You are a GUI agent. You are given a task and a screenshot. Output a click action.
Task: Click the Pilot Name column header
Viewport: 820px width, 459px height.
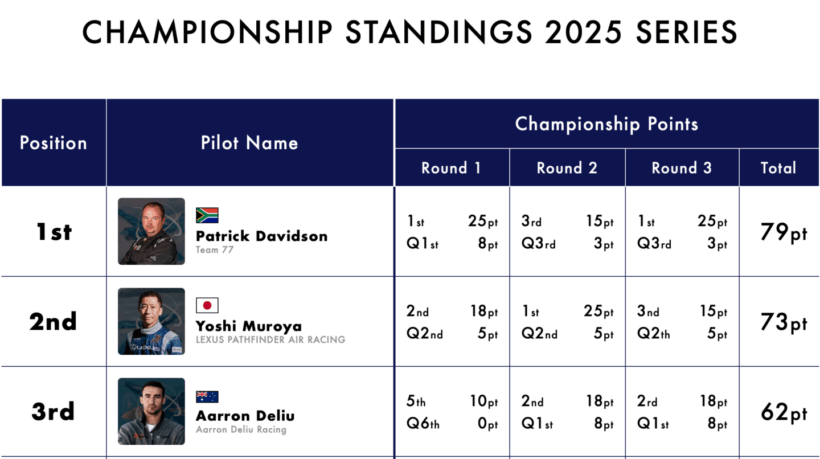click(249, 143)
